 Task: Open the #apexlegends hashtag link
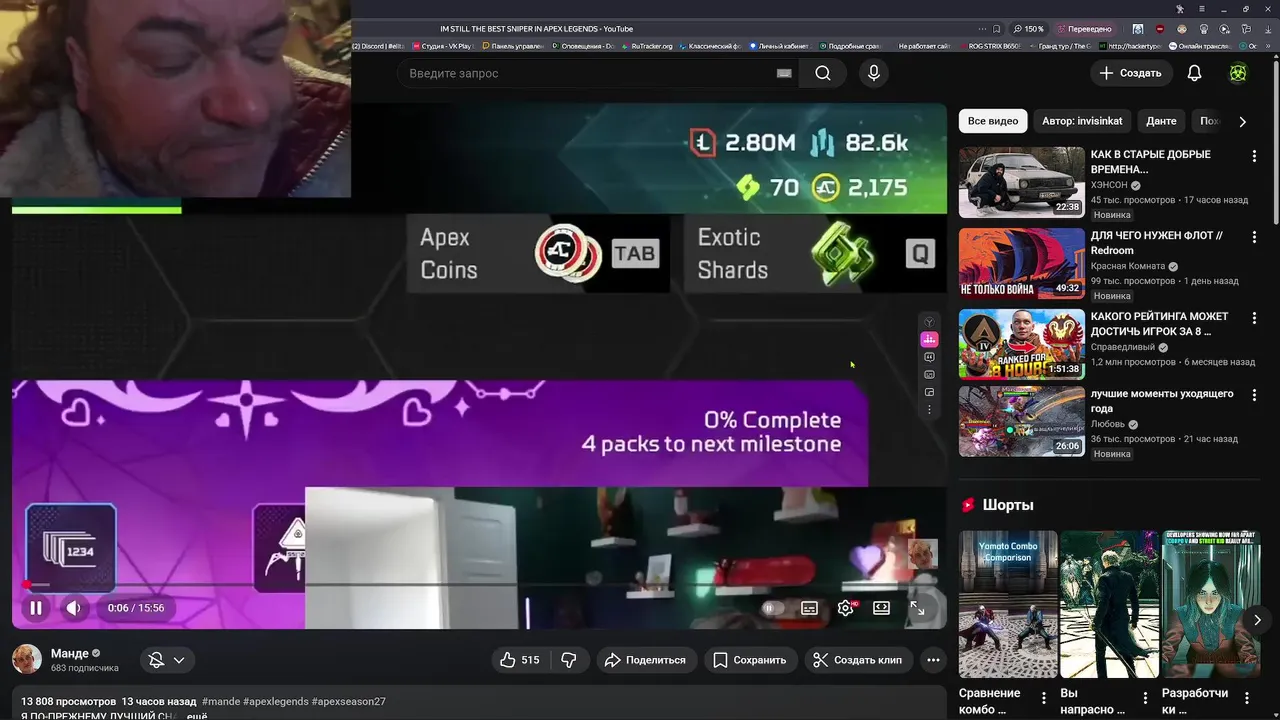(275, 702)
